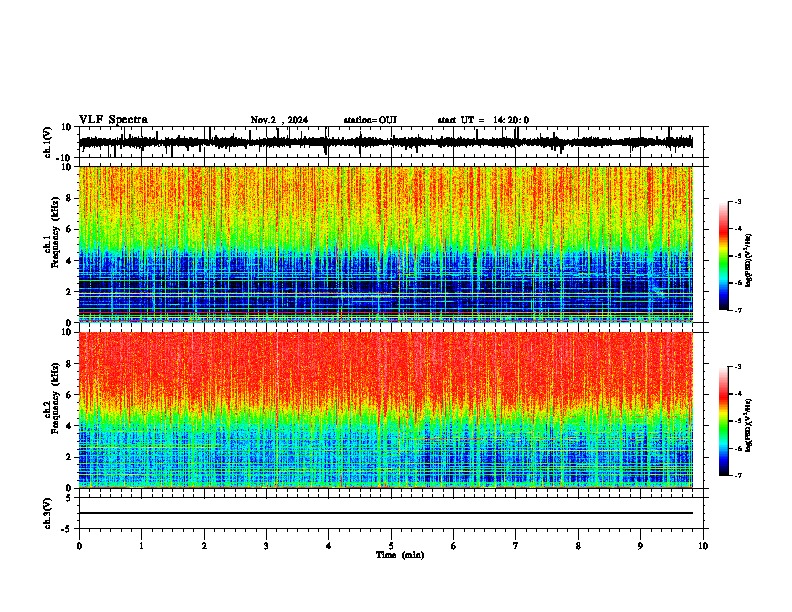This screenshot has height=612, width=792.
Task: Click inside the ch.1 spectrogram panel
Action: (x=386, y=244)
